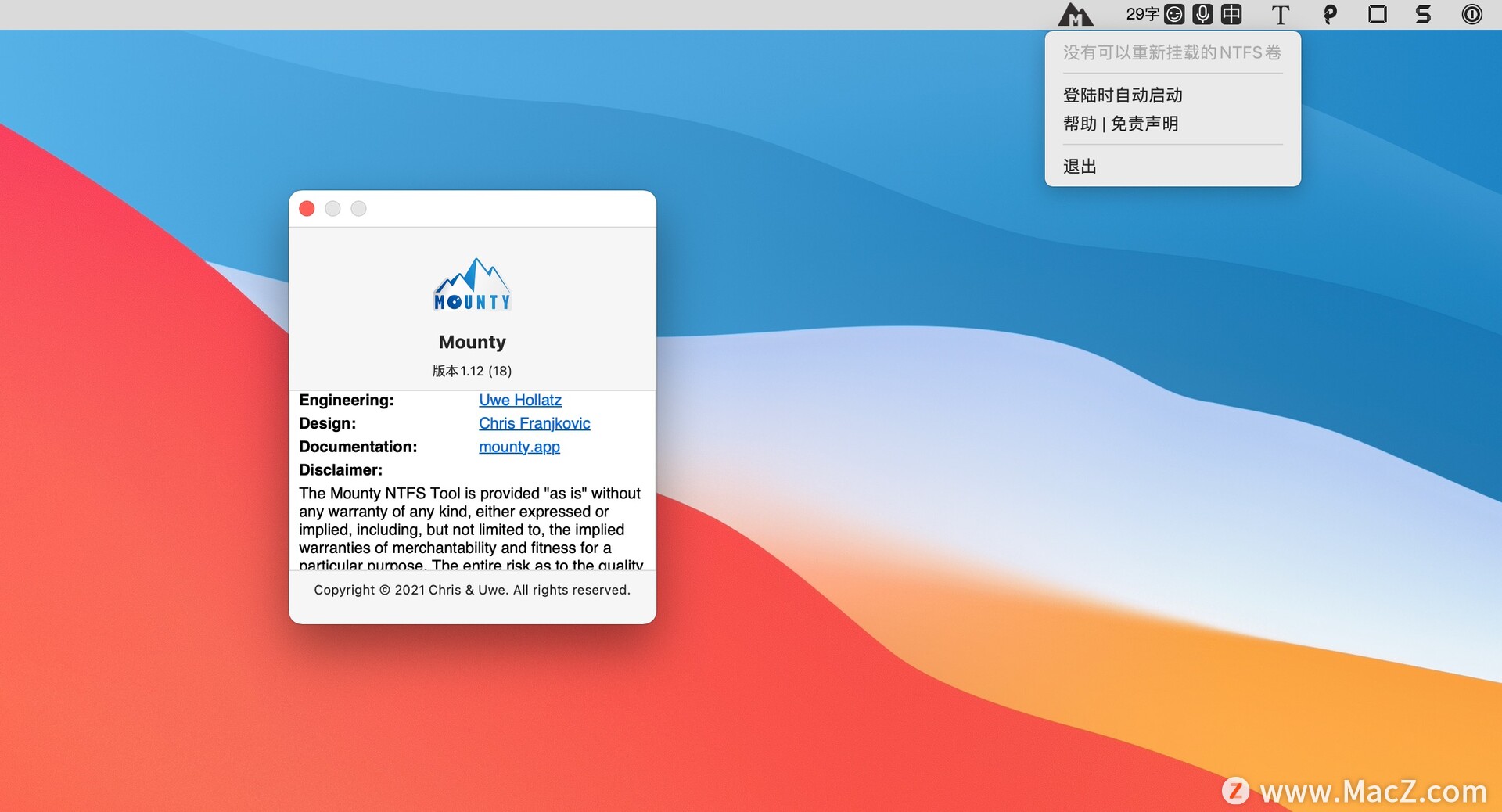Click the disclaimer paragraph text
This screenshot has width=1502, height=812.
click(471, 530)
